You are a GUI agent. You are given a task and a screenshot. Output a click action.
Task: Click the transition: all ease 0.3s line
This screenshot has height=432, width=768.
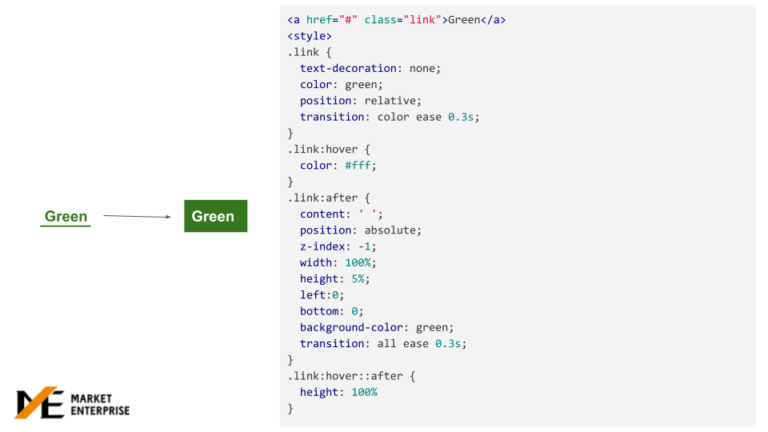383,343
